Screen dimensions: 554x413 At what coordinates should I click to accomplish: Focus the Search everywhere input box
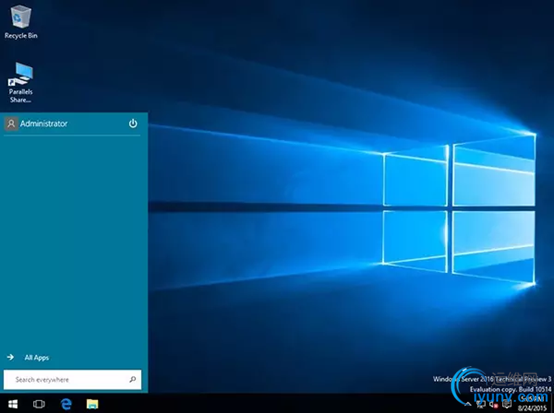72,380
